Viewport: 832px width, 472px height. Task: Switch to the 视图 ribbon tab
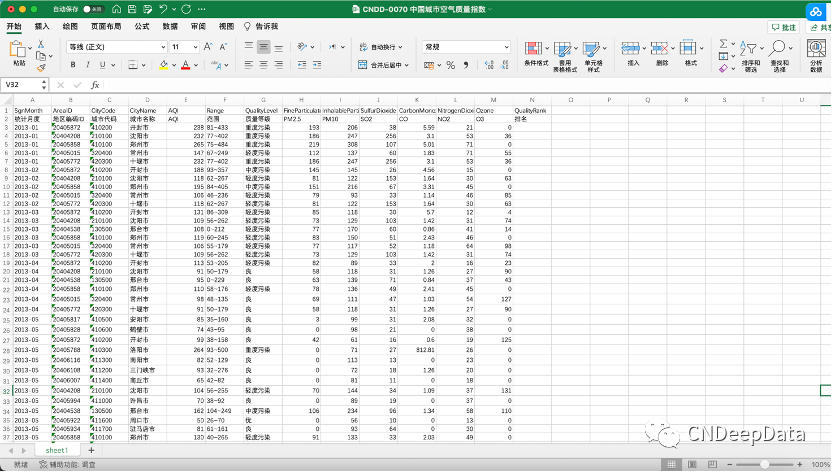point(227,27)
